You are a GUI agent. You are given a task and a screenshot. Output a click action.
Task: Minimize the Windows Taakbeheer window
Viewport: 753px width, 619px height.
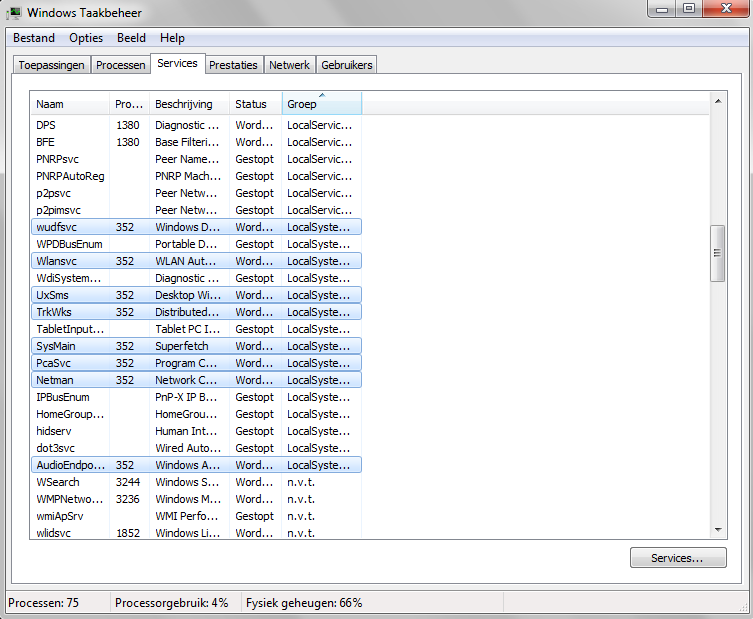(x=662, y=9)
